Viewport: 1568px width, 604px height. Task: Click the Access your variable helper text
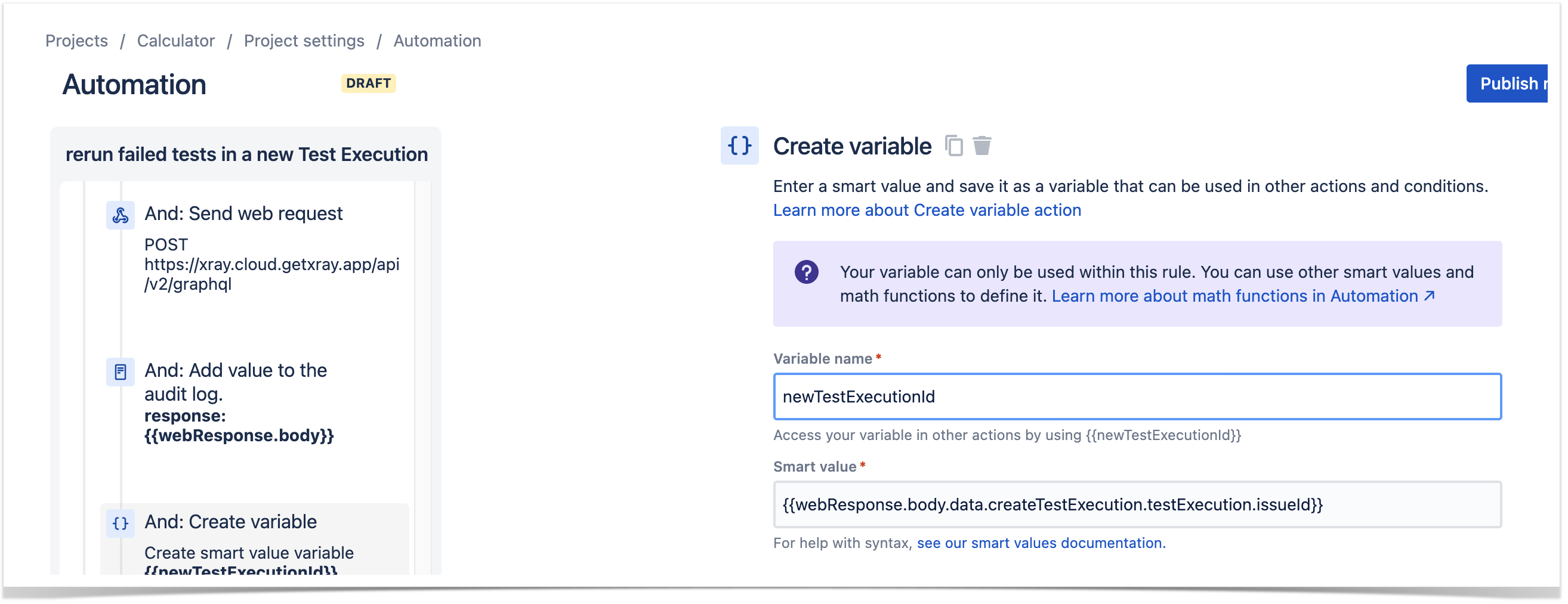click(x=1008, y=436)
